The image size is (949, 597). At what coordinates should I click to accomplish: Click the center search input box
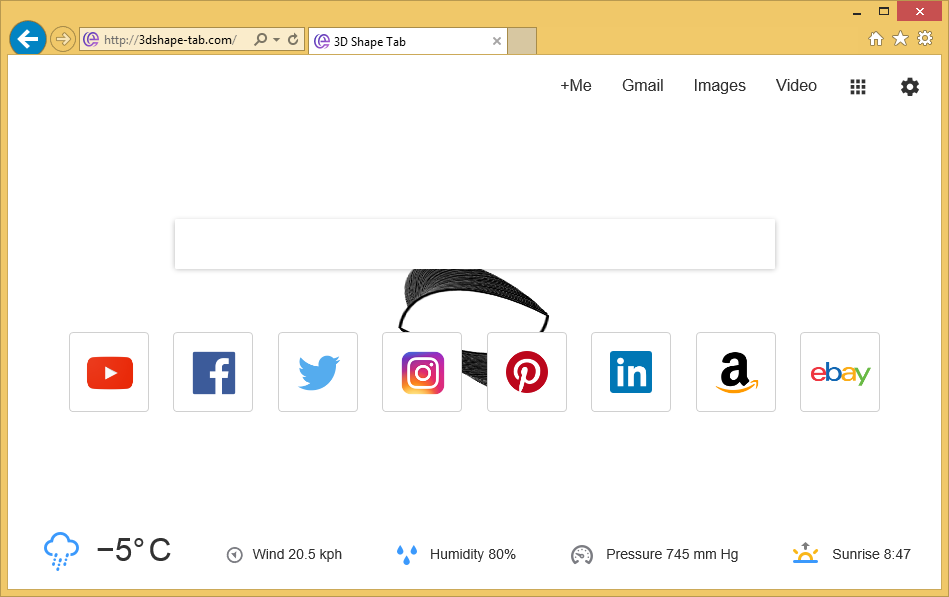[x=475, y=244]
